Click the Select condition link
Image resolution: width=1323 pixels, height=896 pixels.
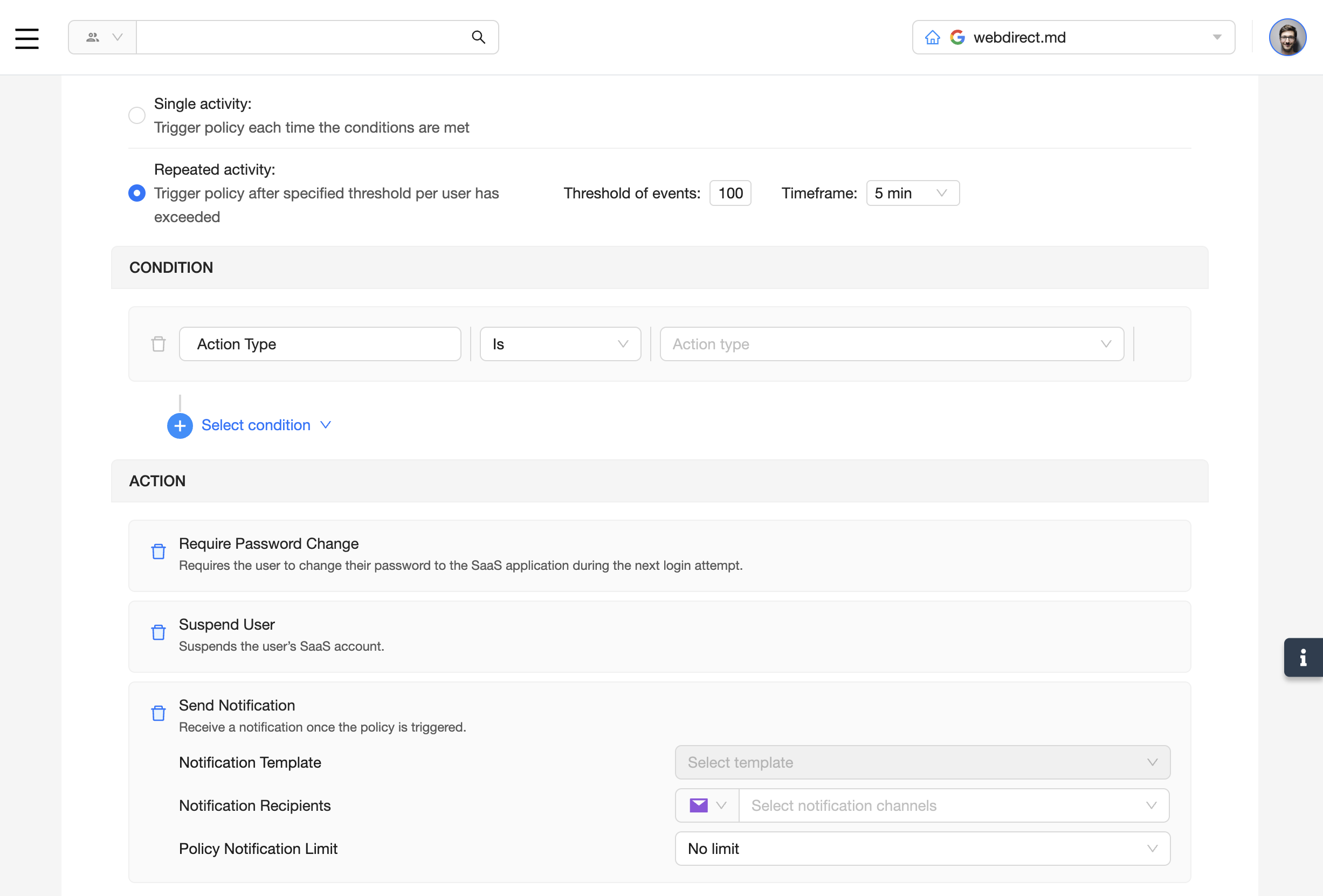[256, 425]
